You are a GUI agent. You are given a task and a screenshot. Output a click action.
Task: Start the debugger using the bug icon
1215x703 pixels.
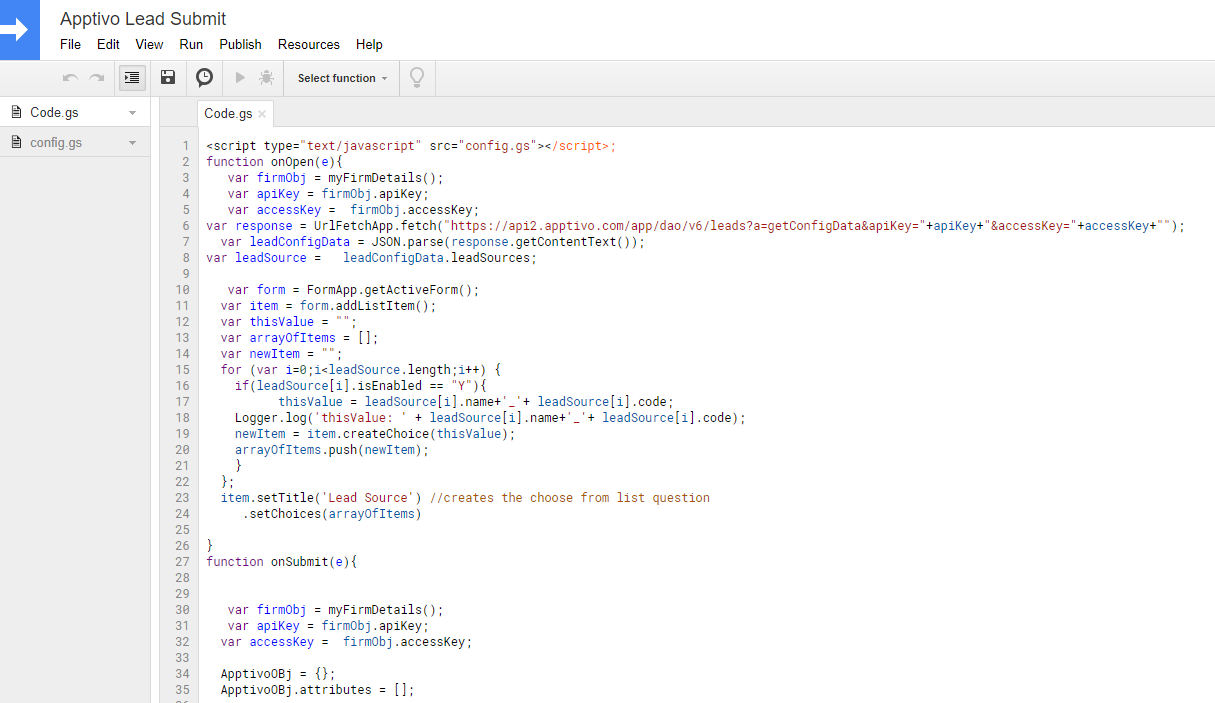point(267,77)
